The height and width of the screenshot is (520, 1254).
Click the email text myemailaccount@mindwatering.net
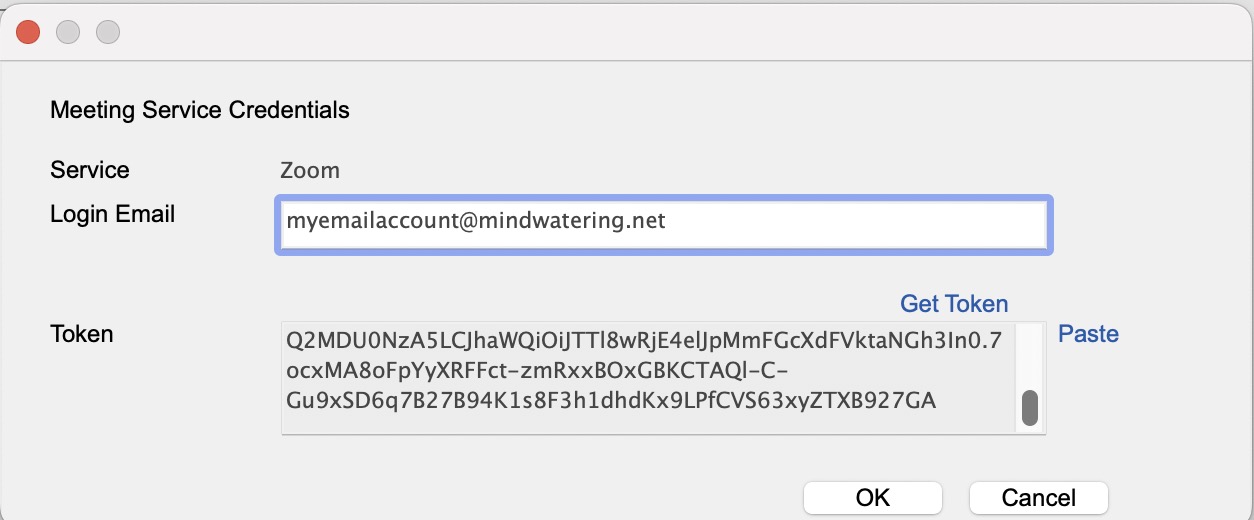(x=476, y=220)
